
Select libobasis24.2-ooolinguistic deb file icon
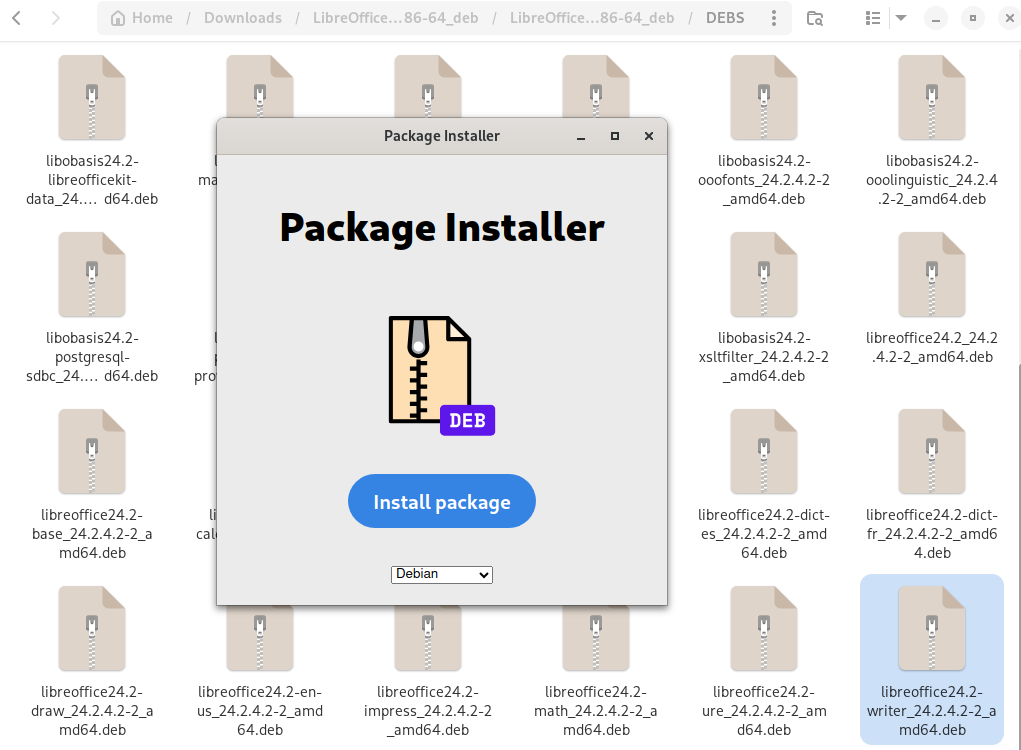pyautogui.click(x=932, y=98)
